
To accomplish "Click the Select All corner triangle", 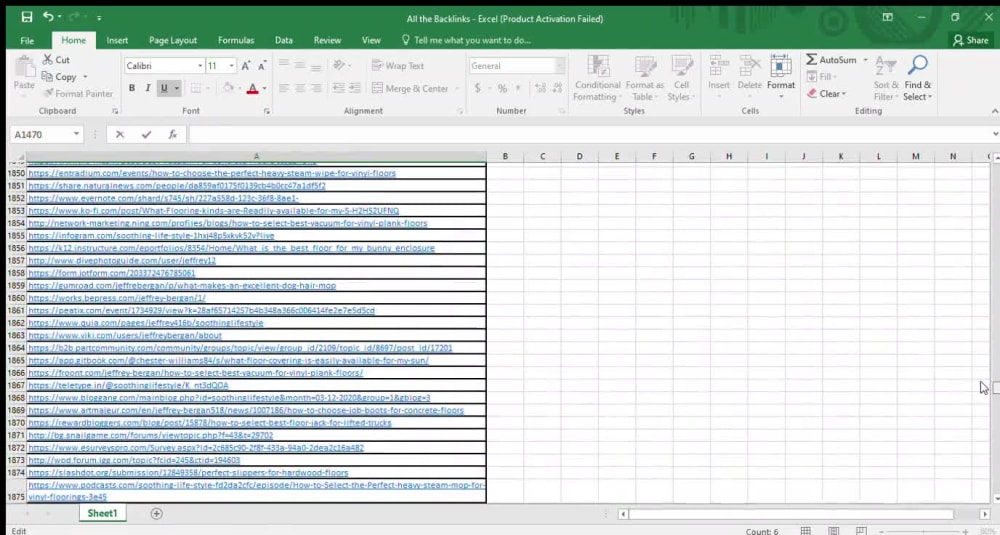I will [19, 157].
